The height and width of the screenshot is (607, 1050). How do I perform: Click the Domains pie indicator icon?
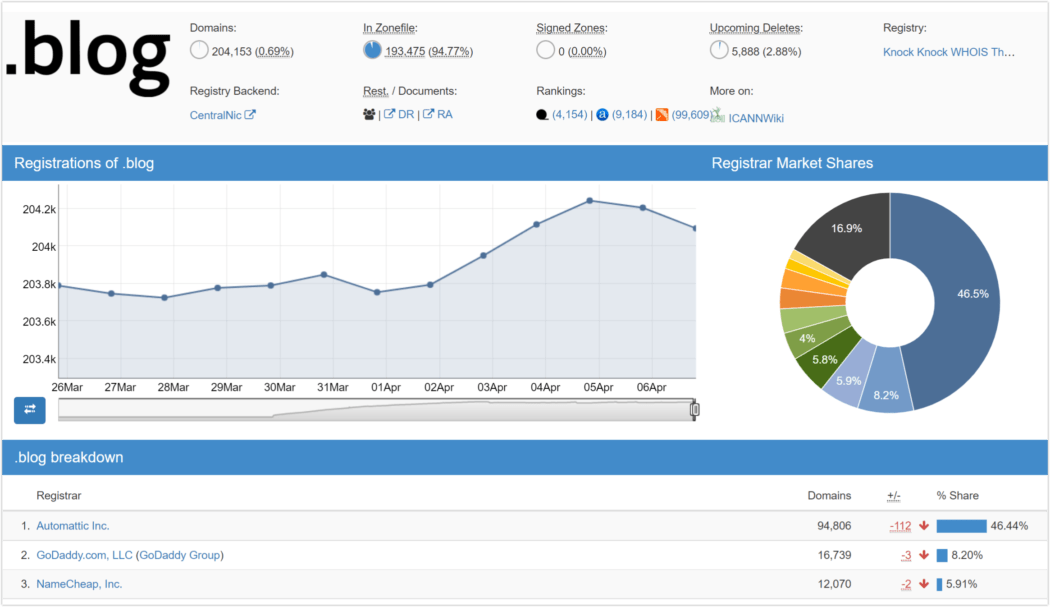pyautogui.click(x=199, y=50)
